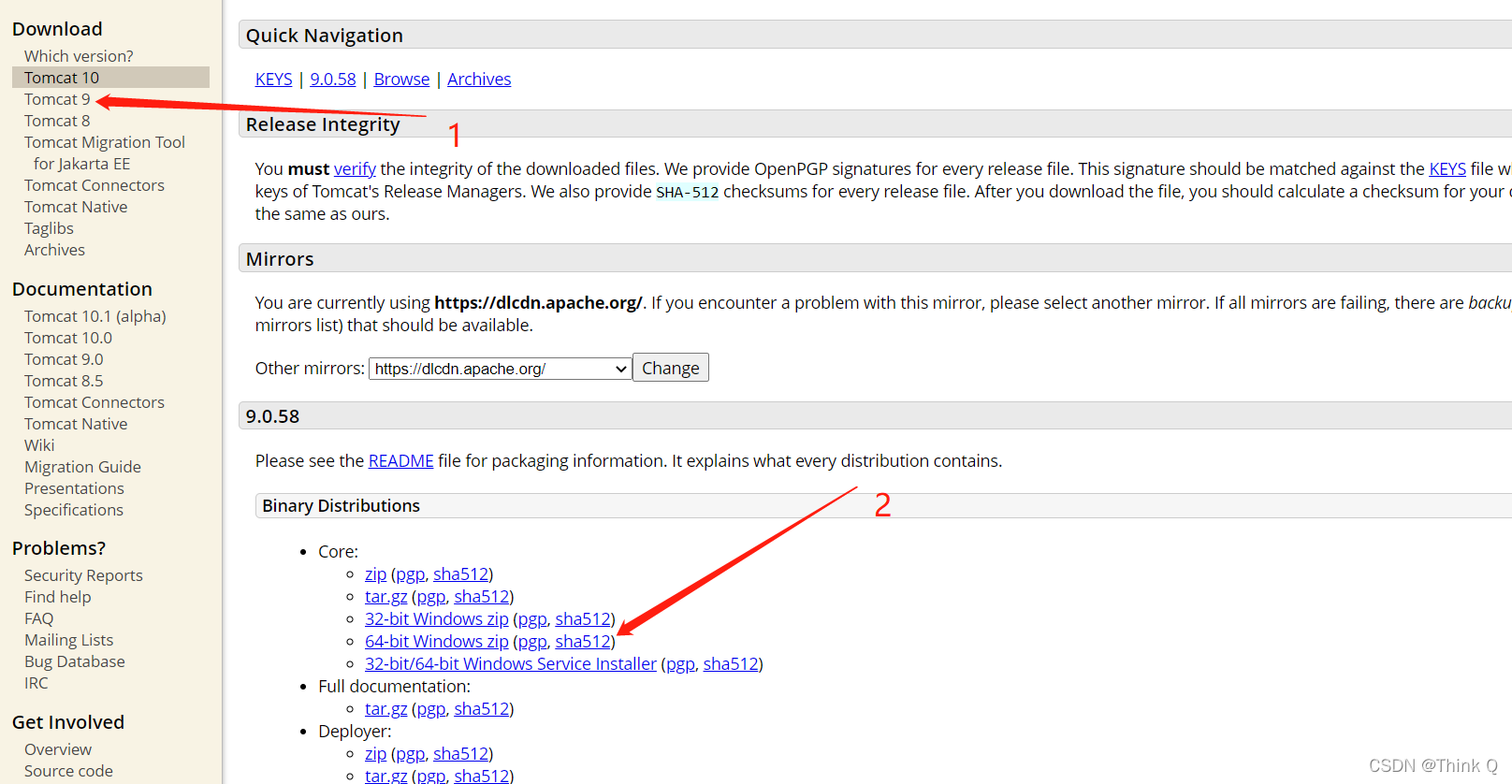1512x784 pixels.
Task: Open Tomcat Migration Tool for Jakarta EE
Action: click(x=105, y=152)
